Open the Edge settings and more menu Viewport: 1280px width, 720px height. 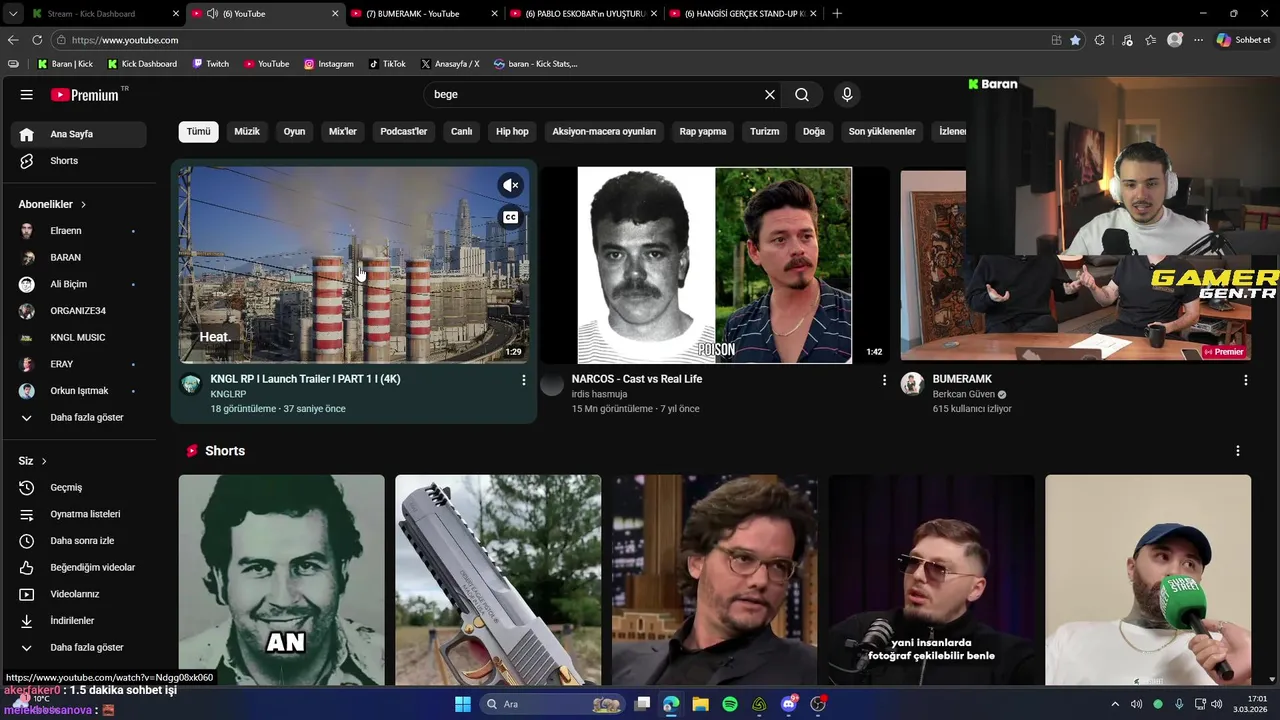click(x=1198, y=40)
